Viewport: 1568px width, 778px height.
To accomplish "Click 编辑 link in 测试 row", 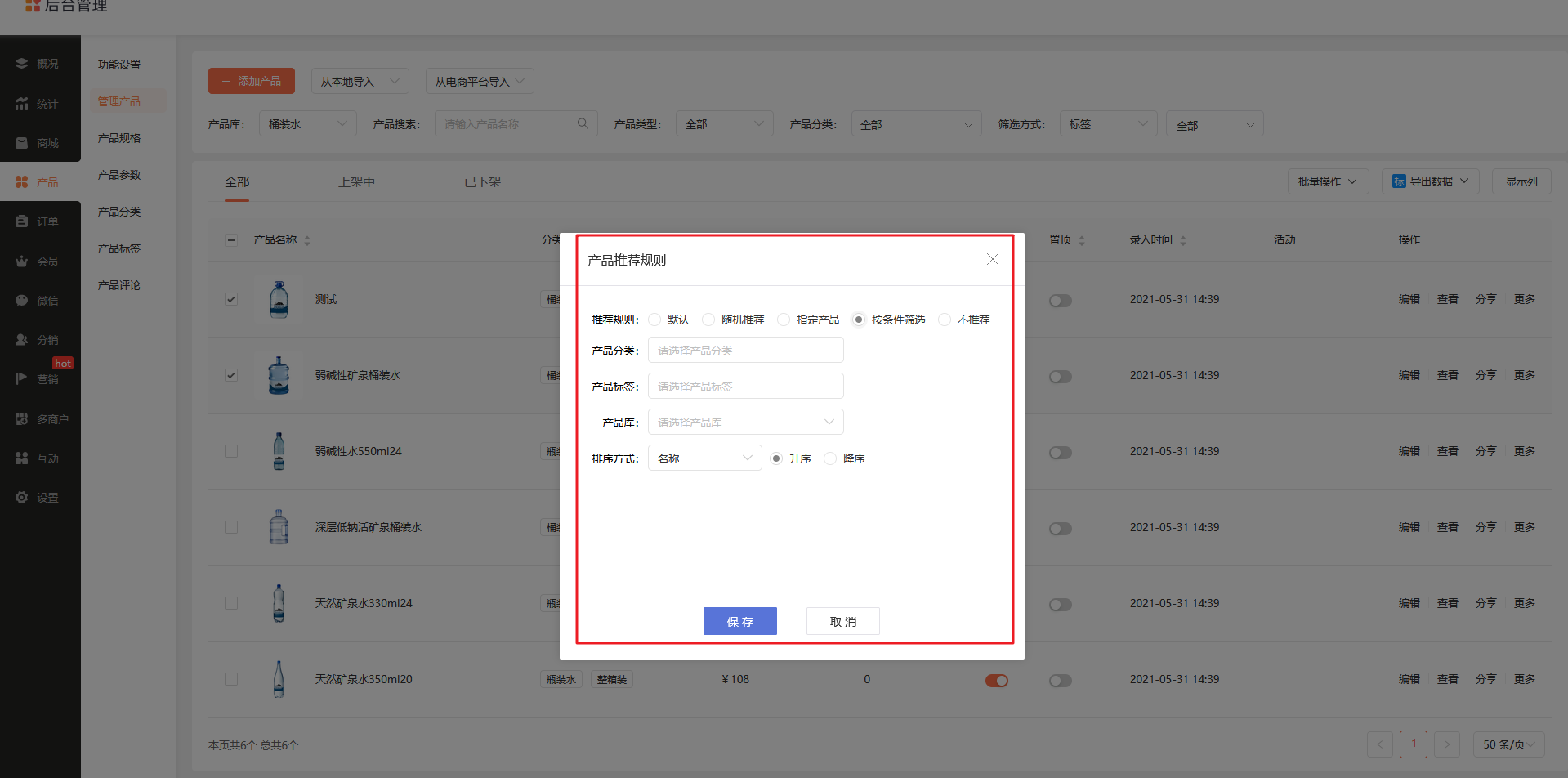I will [1409, 299].
